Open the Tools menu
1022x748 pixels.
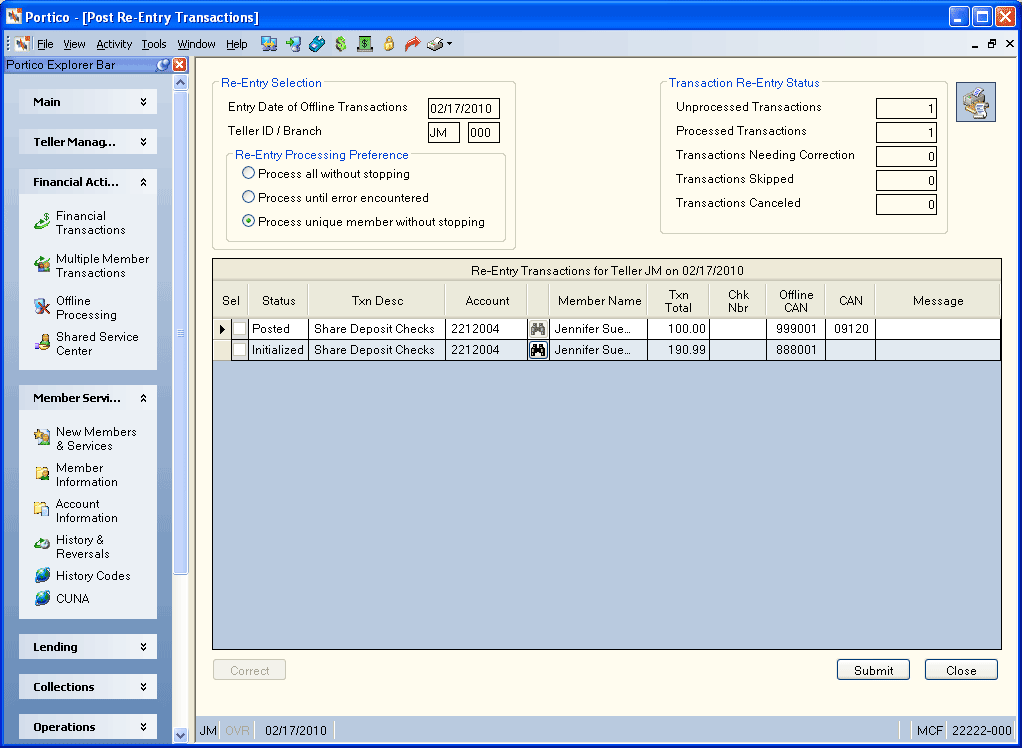pos(154,44)
